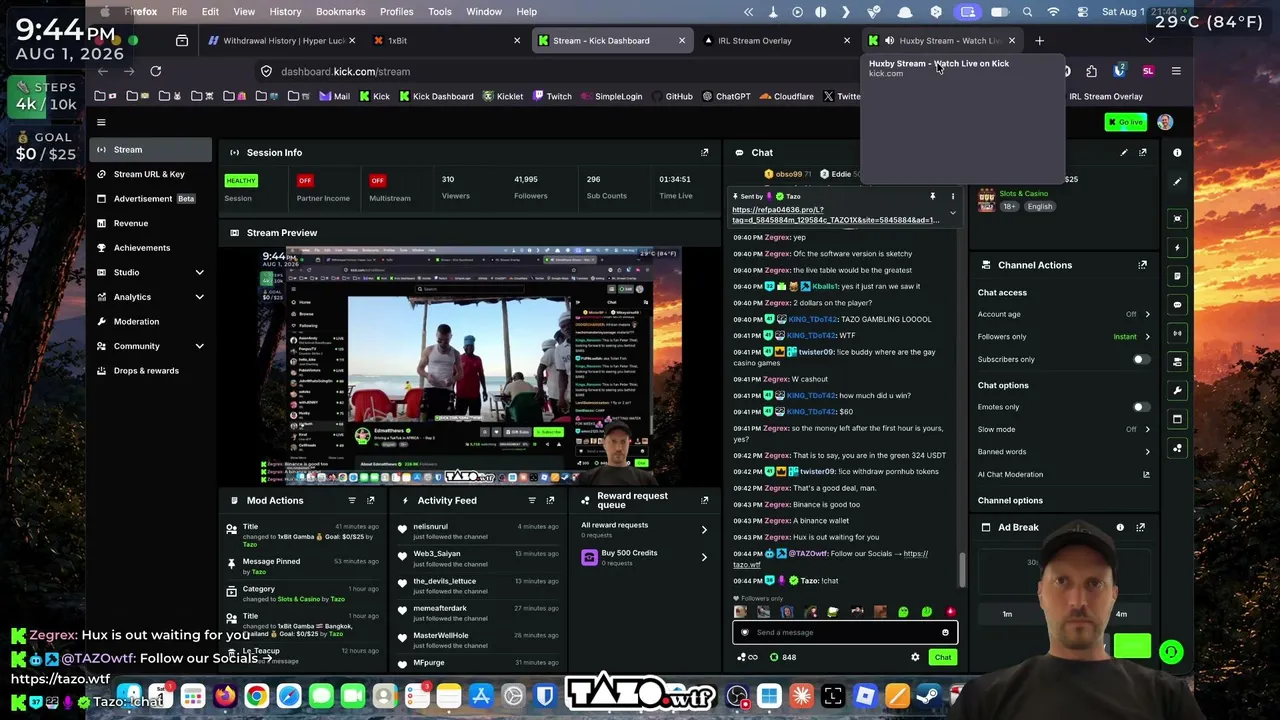The width and height of the screenshot is (1280, 720).
Task: Expand All reward requests
Action: click(x=644, y=530)
